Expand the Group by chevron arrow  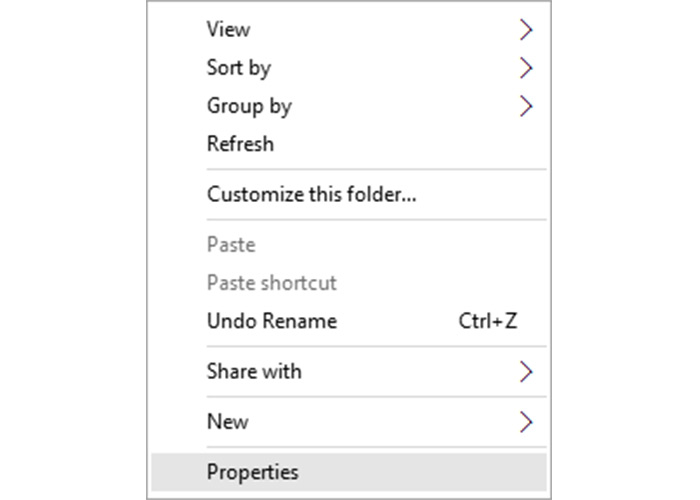pyautogui.click(x=527, y=106)
